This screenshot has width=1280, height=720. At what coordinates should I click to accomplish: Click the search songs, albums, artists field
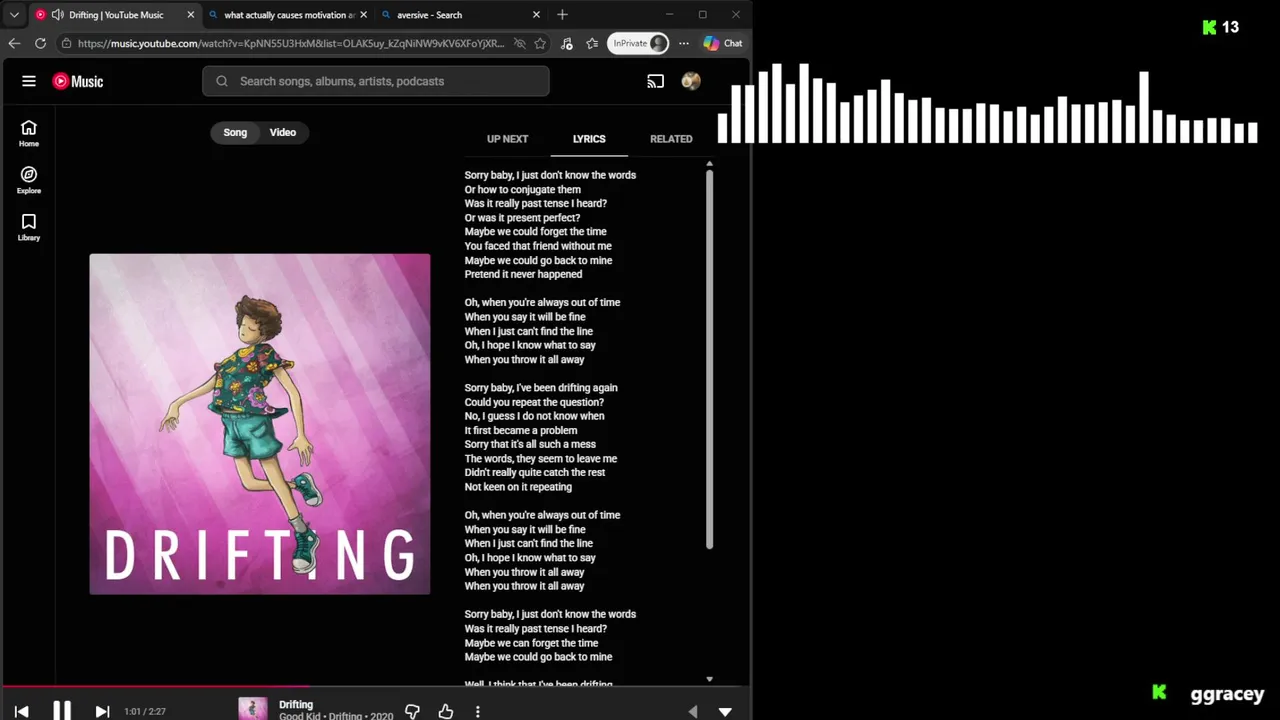pyautogui.click(x=376, y=81)
